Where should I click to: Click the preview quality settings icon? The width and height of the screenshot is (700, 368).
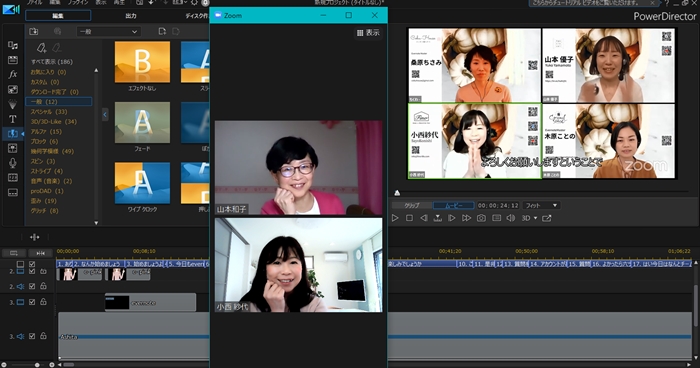coord(496,218)
